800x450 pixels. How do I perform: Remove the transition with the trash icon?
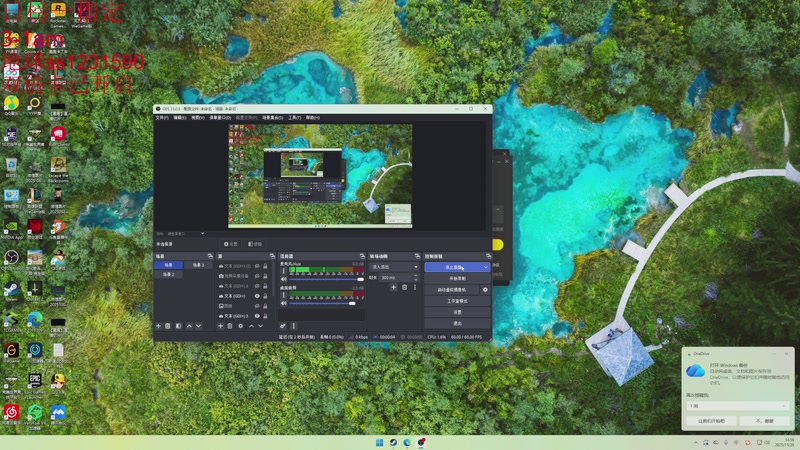[x=405, y=288]
